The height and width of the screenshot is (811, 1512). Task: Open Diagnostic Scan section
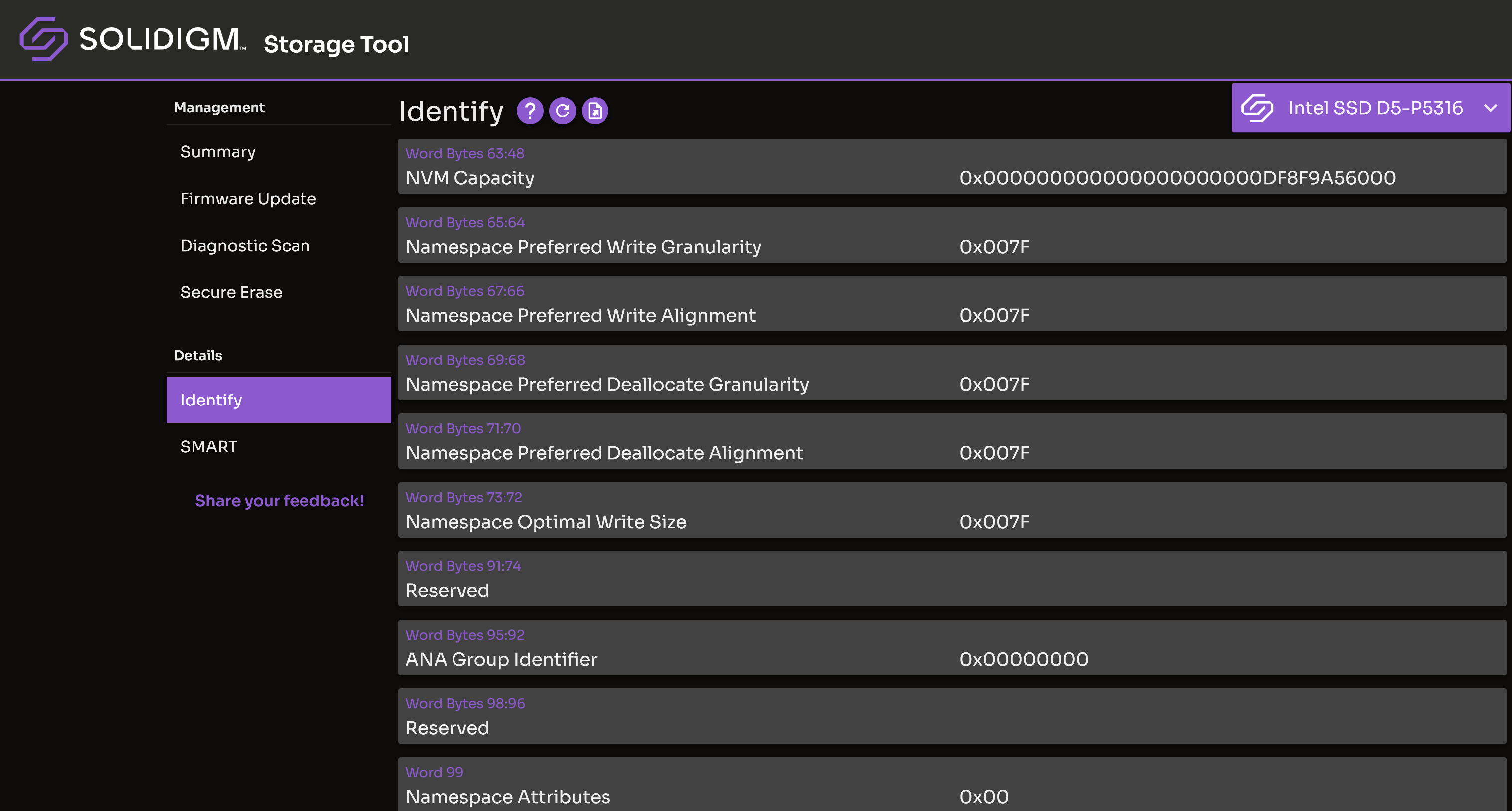click(x=245, y=246)
